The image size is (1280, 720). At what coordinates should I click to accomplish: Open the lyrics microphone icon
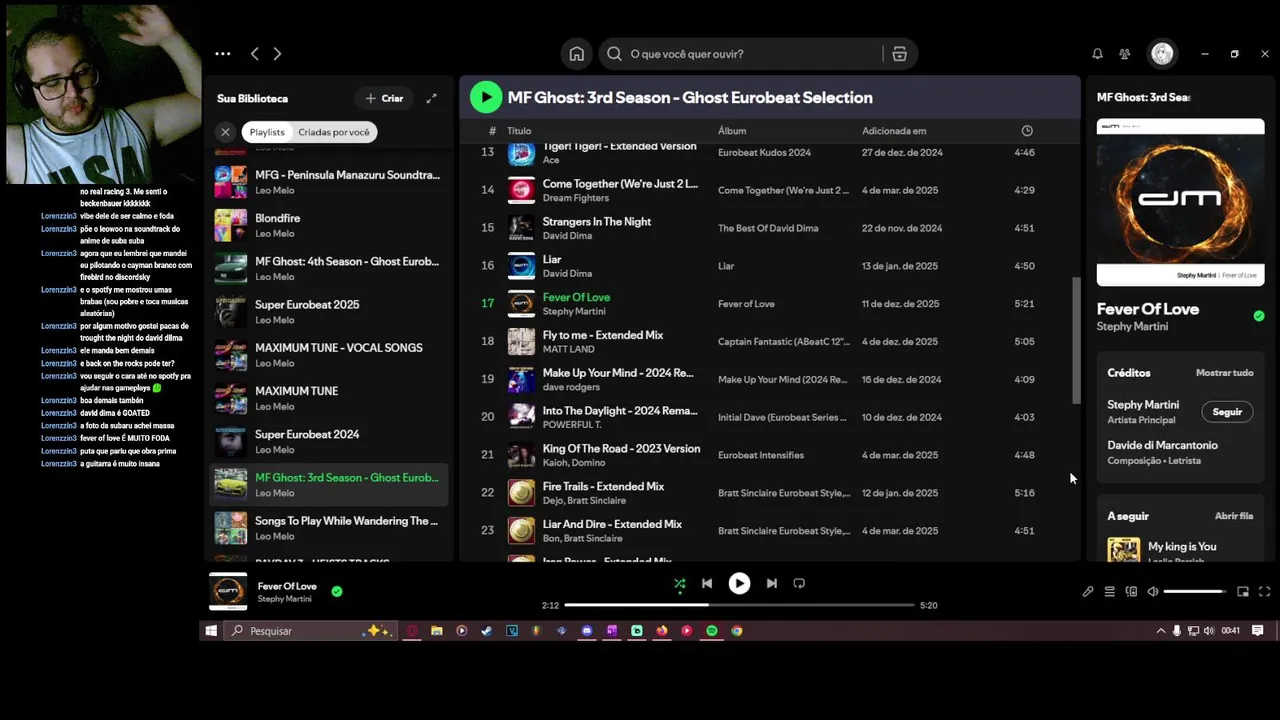pyautogui.click(x=1088, y=592)
